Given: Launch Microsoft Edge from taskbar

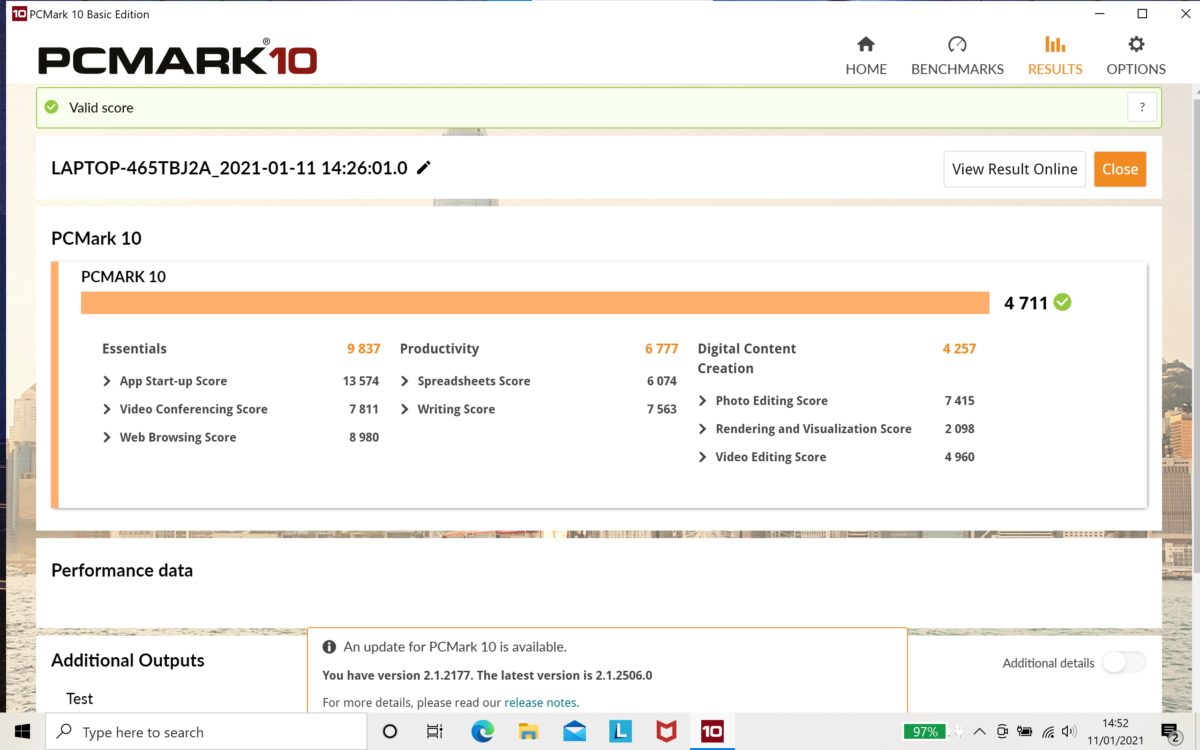Looking at the screenshot, I should pyautogui.click(x=483, y=731).
